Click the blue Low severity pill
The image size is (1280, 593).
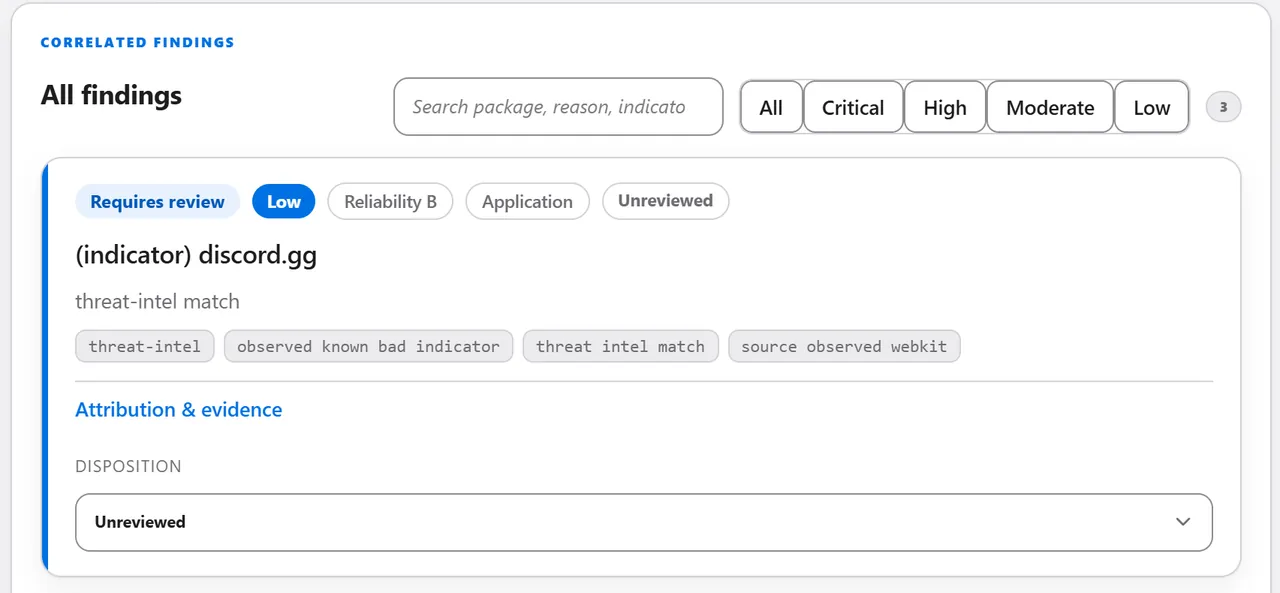tap(284, 201)
